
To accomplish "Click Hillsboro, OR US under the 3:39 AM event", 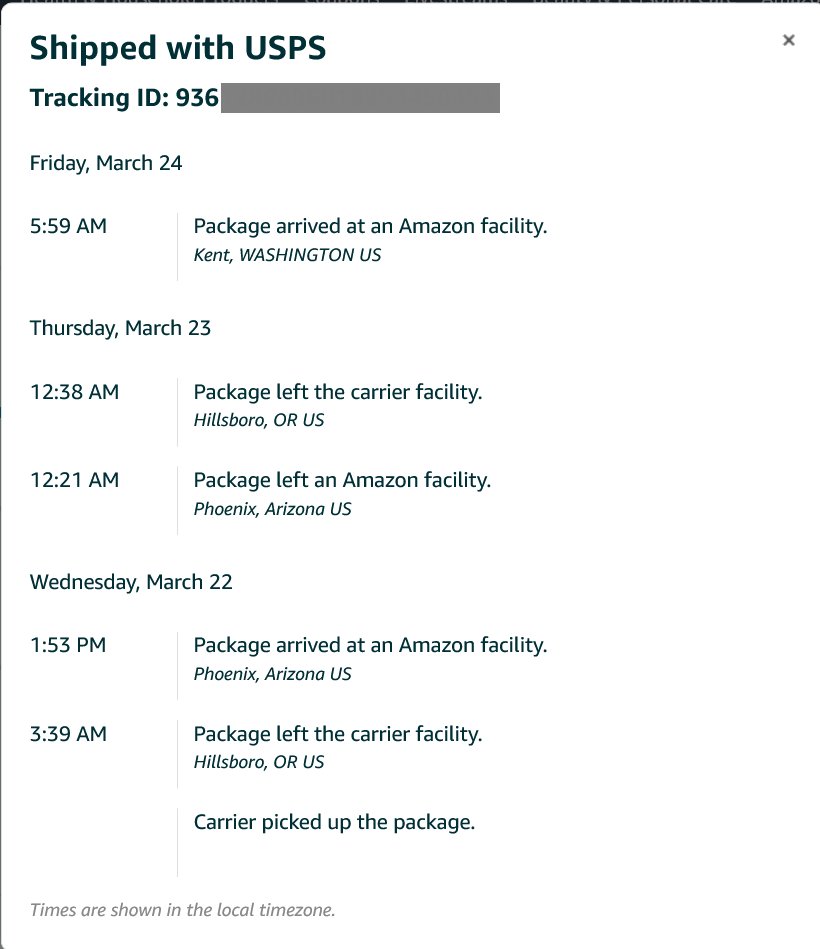I will coord(259,762).
